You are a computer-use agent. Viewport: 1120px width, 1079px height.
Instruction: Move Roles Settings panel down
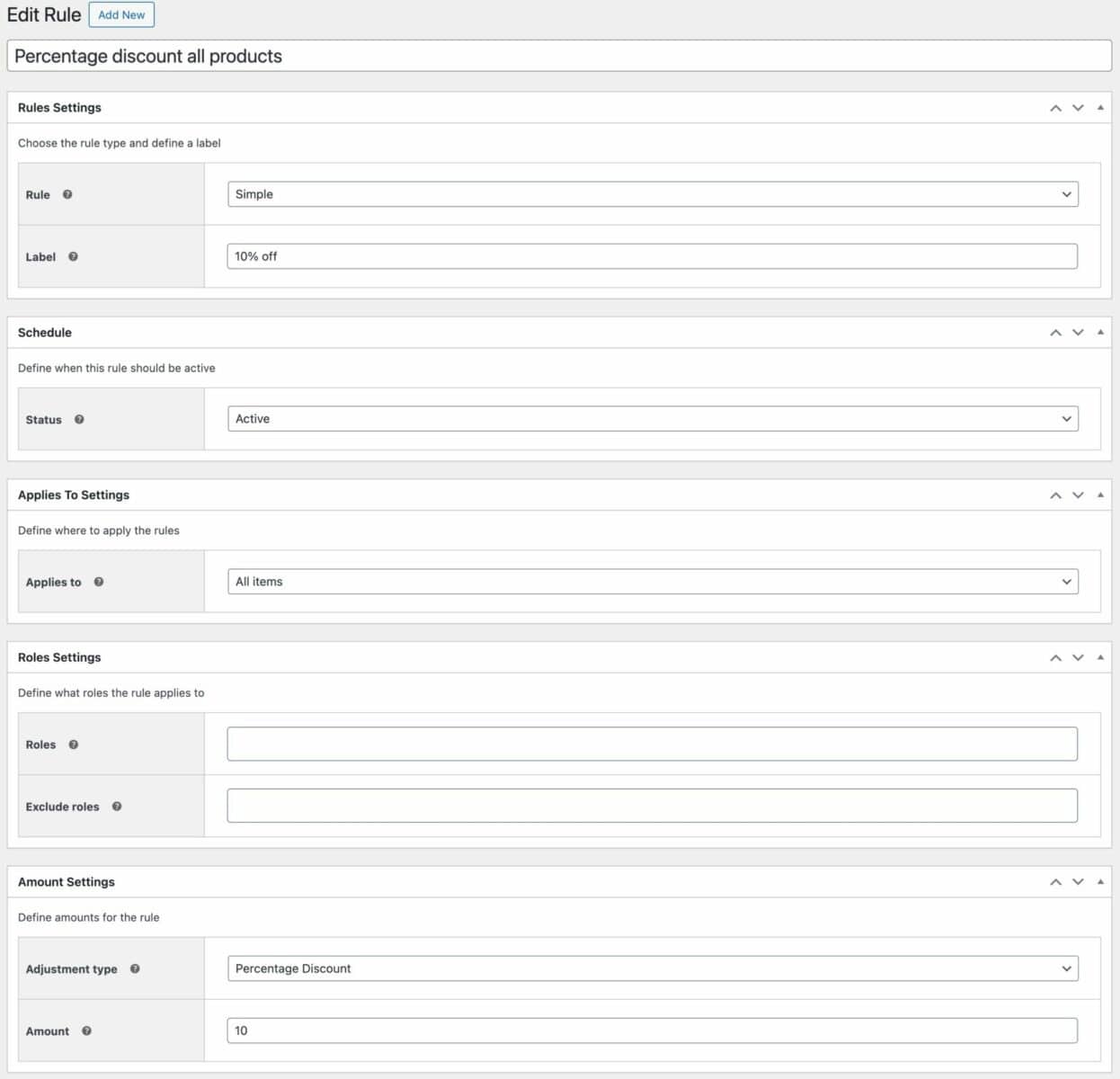1078,658
